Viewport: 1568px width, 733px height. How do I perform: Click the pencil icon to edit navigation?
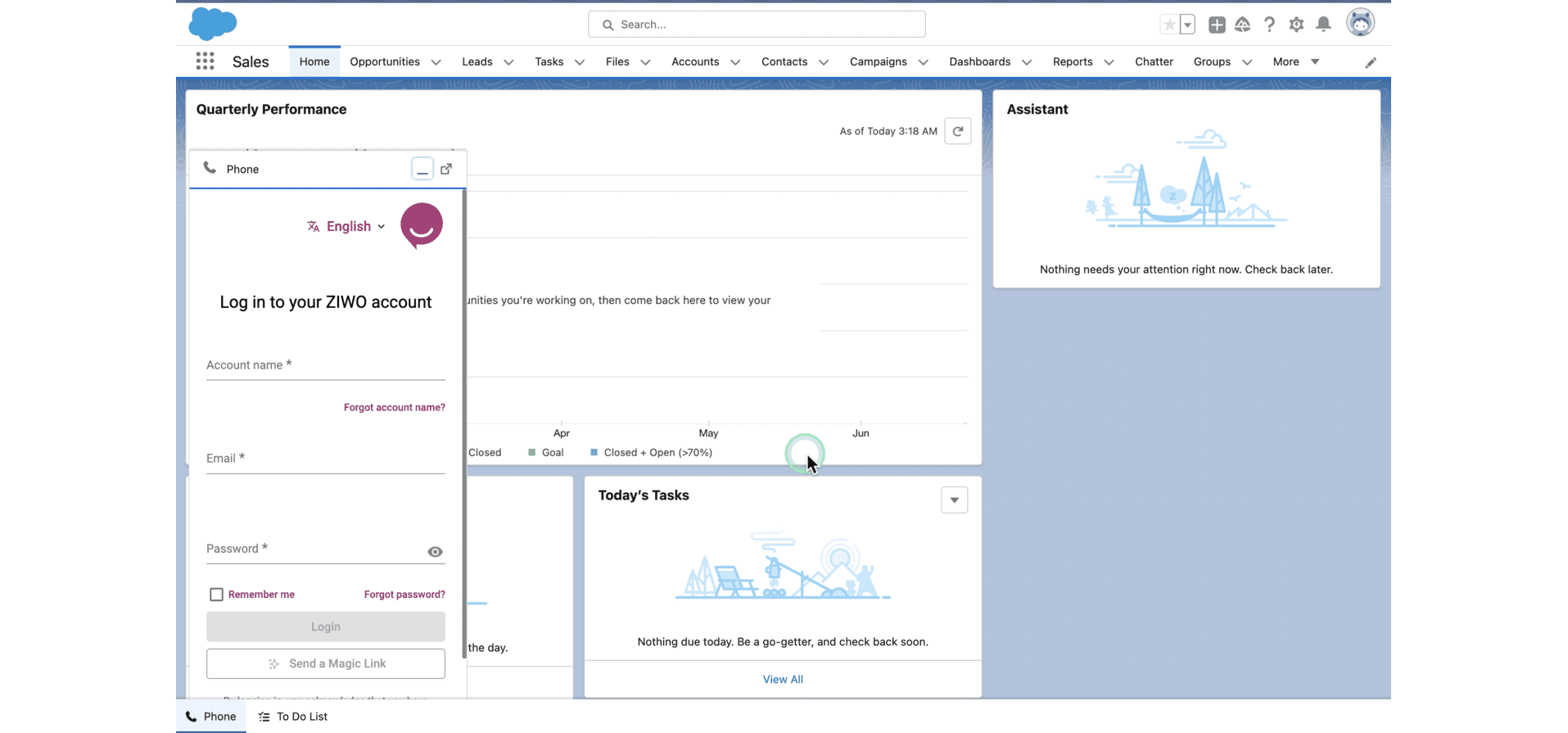point(1371,62)
